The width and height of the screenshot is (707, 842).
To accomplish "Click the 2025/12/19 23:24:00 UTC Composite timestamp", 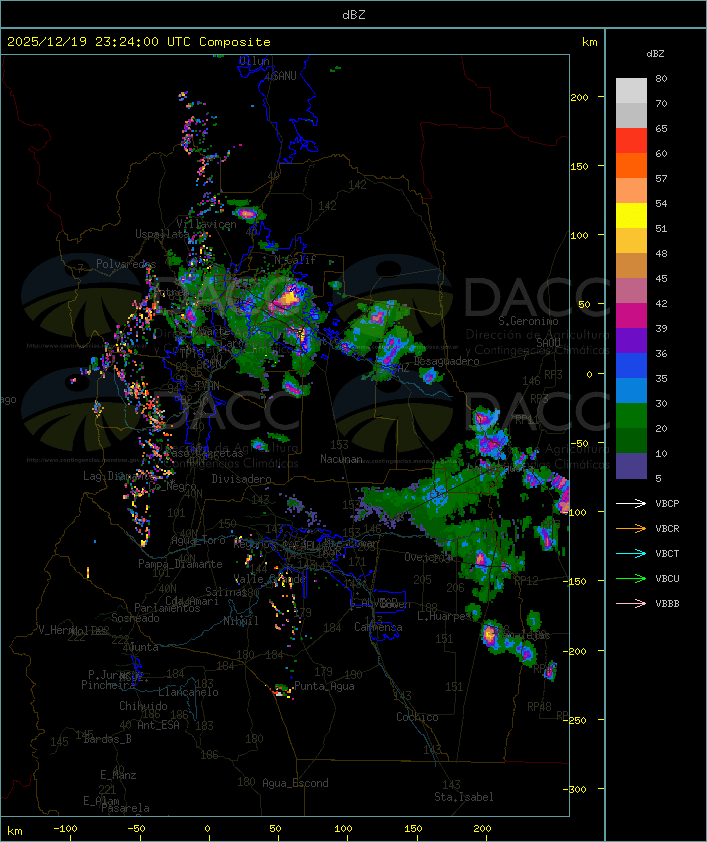I will tap(139, 41).
